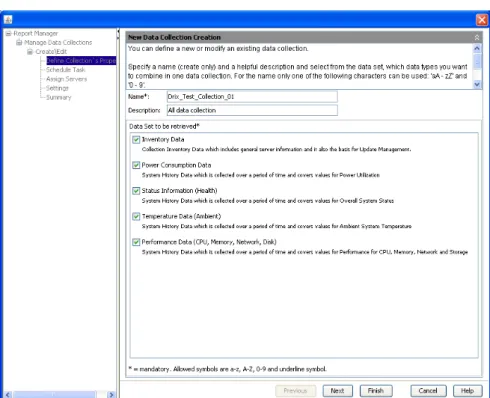Close the dialog with the red X button
This screenshot has height=398, width=490.
click(482, 20)
